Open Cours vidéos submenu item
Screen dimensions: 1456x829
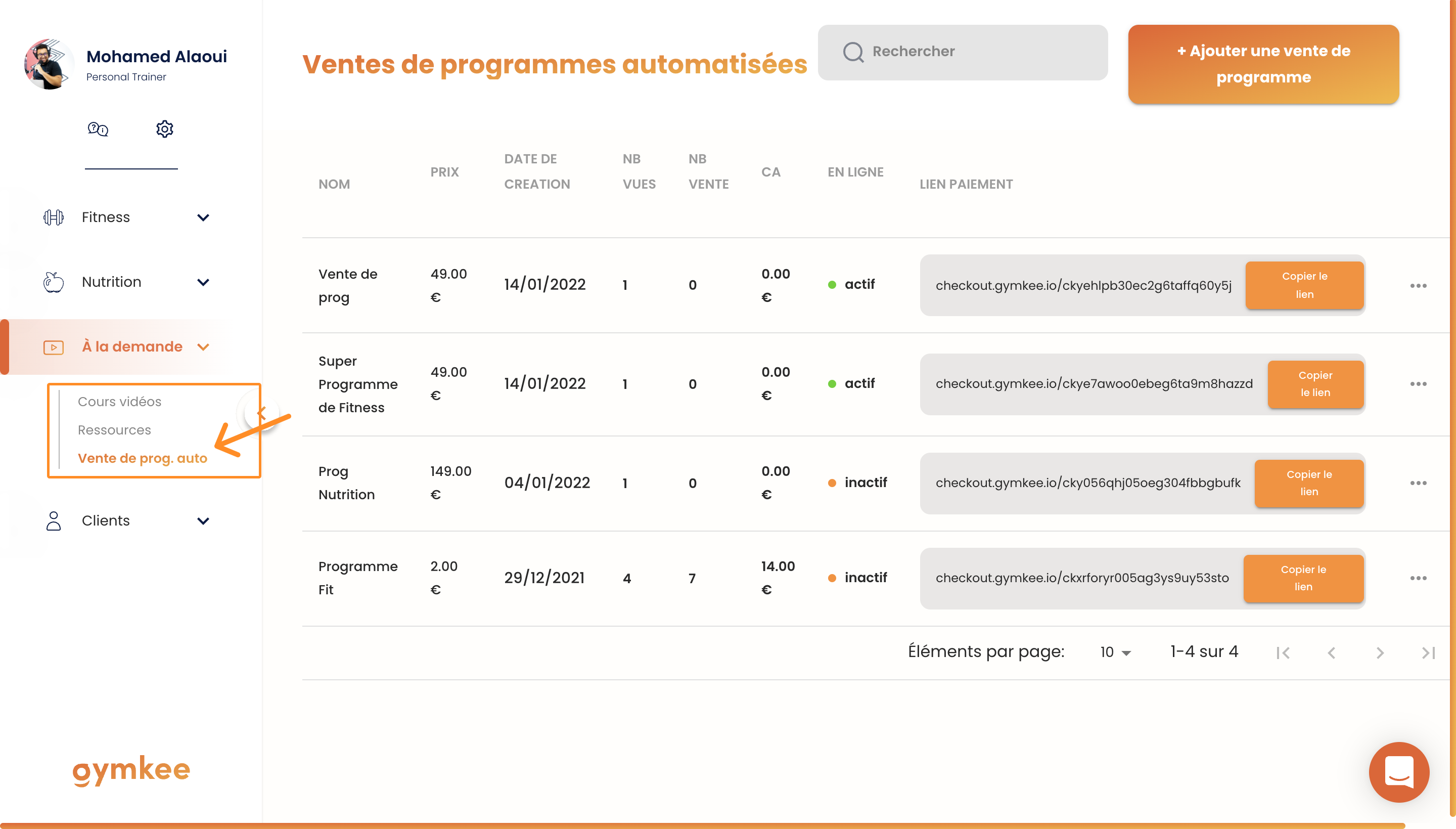coord(119,402)
